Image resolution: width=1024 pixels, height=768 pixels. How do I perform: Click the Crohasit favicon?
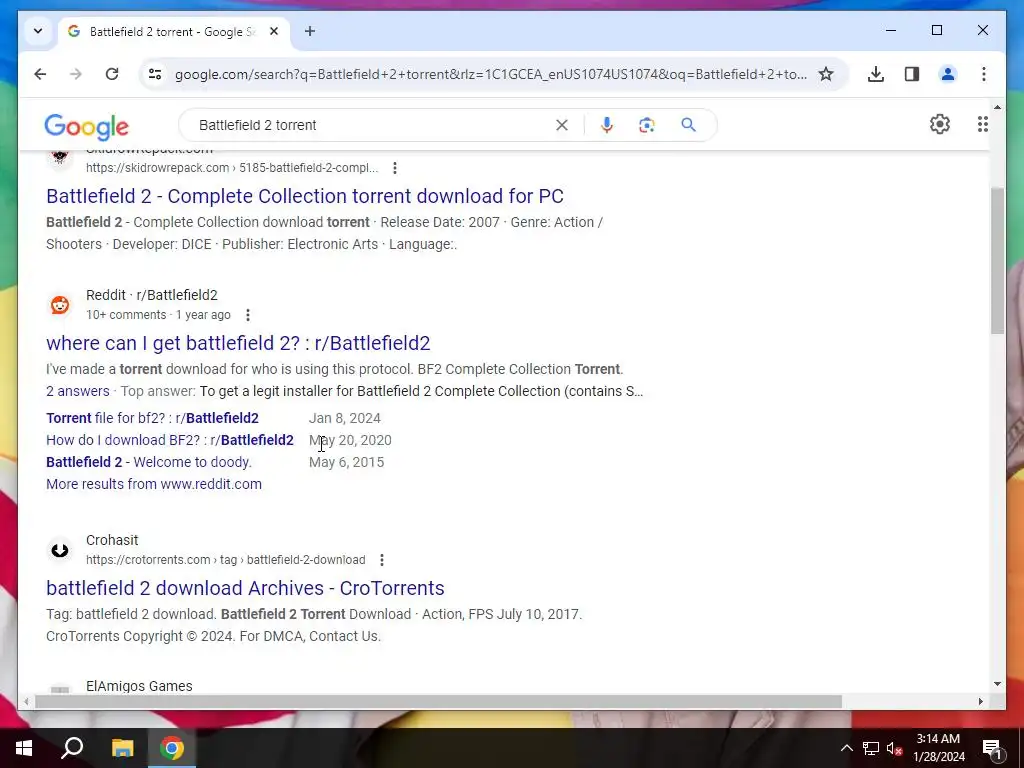60,550
